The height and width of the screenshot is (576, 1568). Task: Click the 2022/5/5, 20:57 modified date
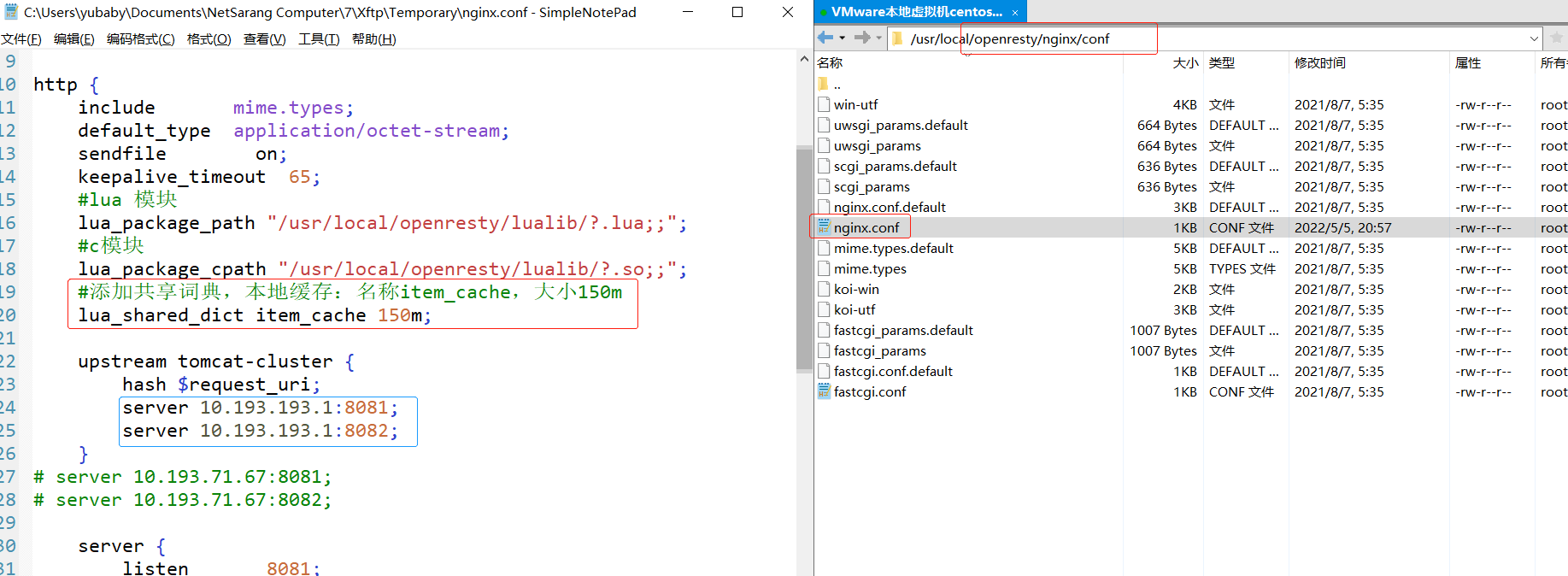click(x=1342, y=227)
